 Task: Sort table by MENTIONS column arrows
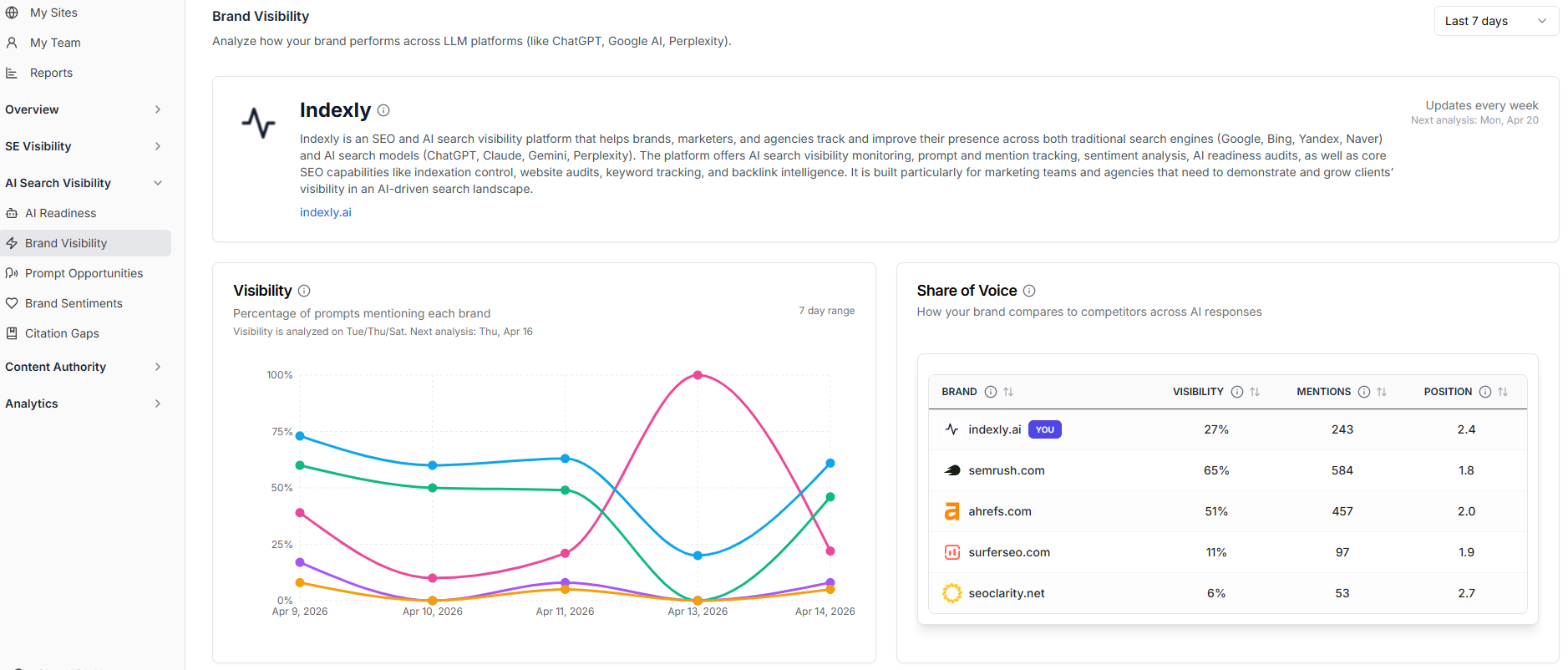(x=1382, y=392)
